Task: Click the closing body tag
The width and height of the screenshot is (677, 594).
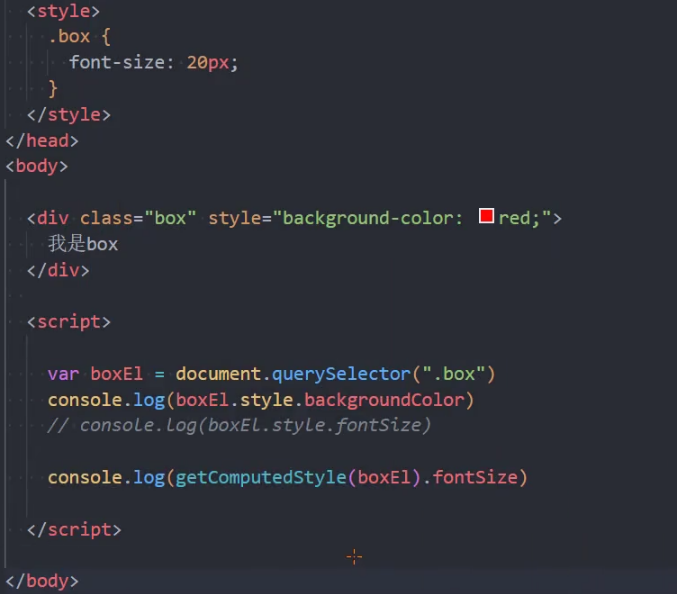Action: click(42, 581)
